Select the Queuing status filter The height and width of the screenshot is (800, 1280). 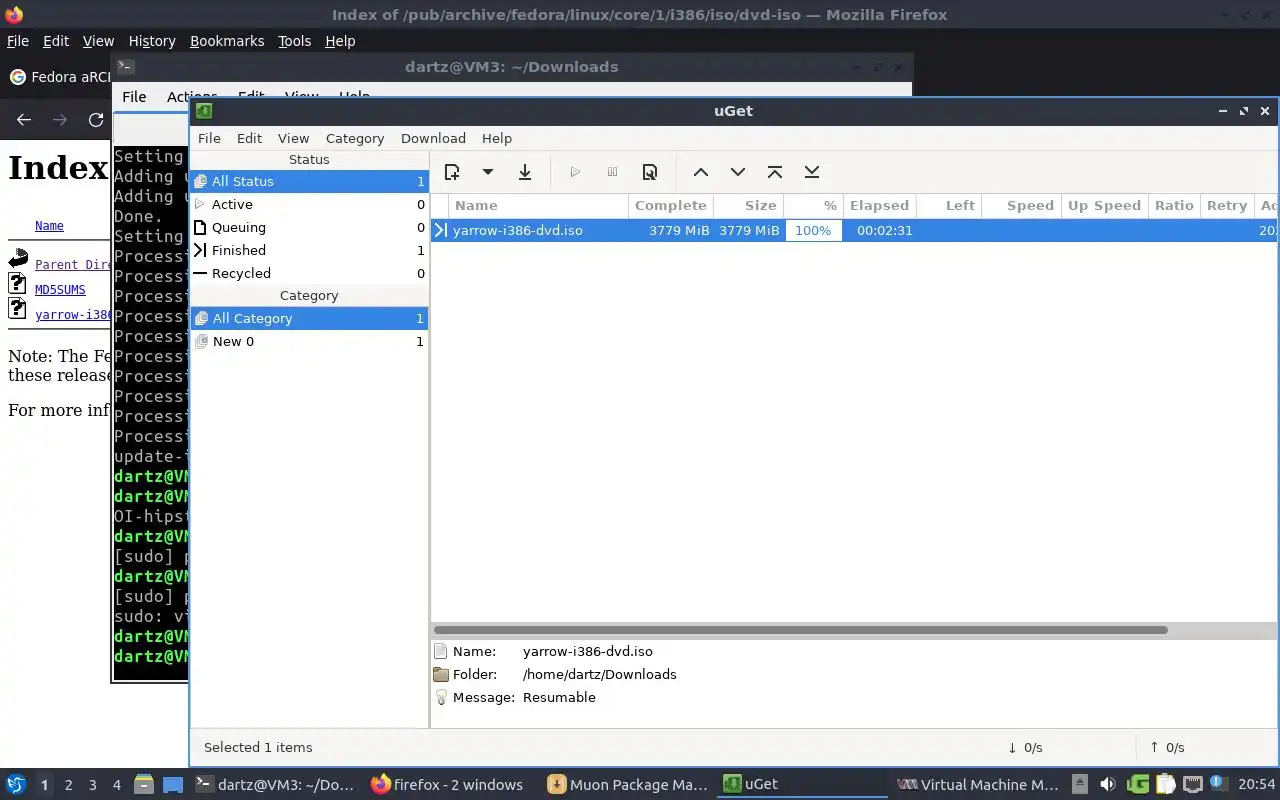309,227
